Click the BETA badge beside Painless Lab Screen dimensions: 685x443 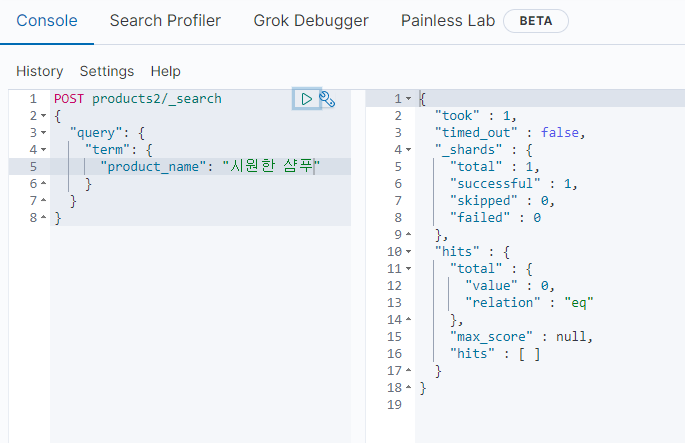535,20
